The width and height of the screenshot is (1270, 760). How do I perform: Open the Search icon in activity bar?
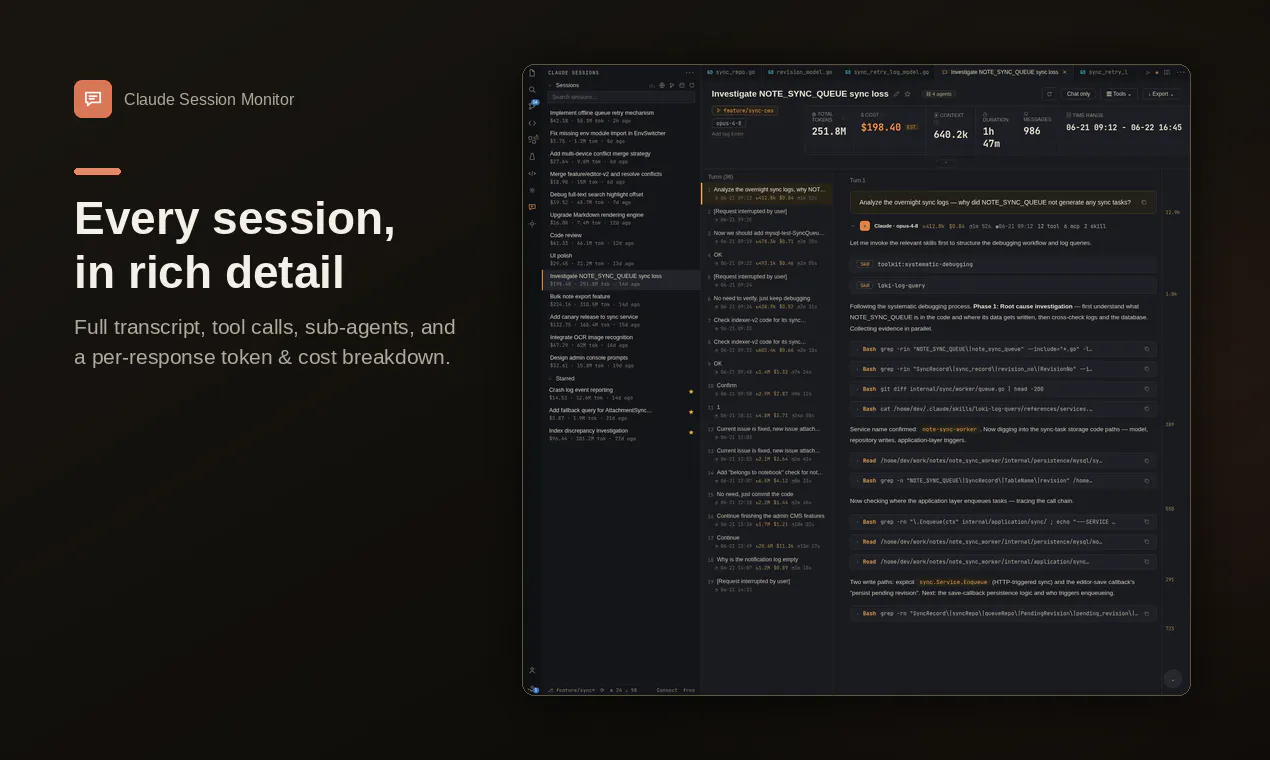532,89
